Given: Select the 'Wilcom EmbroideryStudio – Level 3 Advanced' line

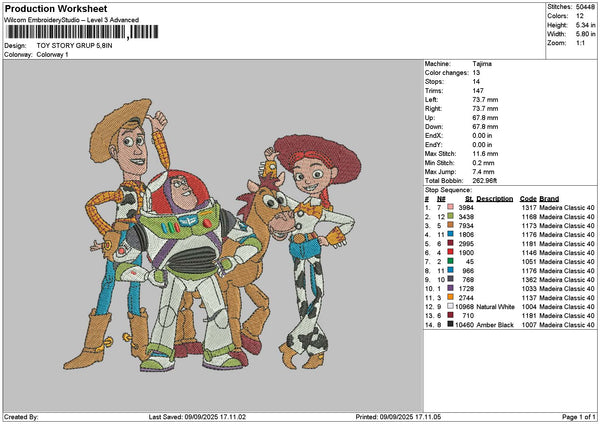Looking at the screenshot, I should click(72, 20).
